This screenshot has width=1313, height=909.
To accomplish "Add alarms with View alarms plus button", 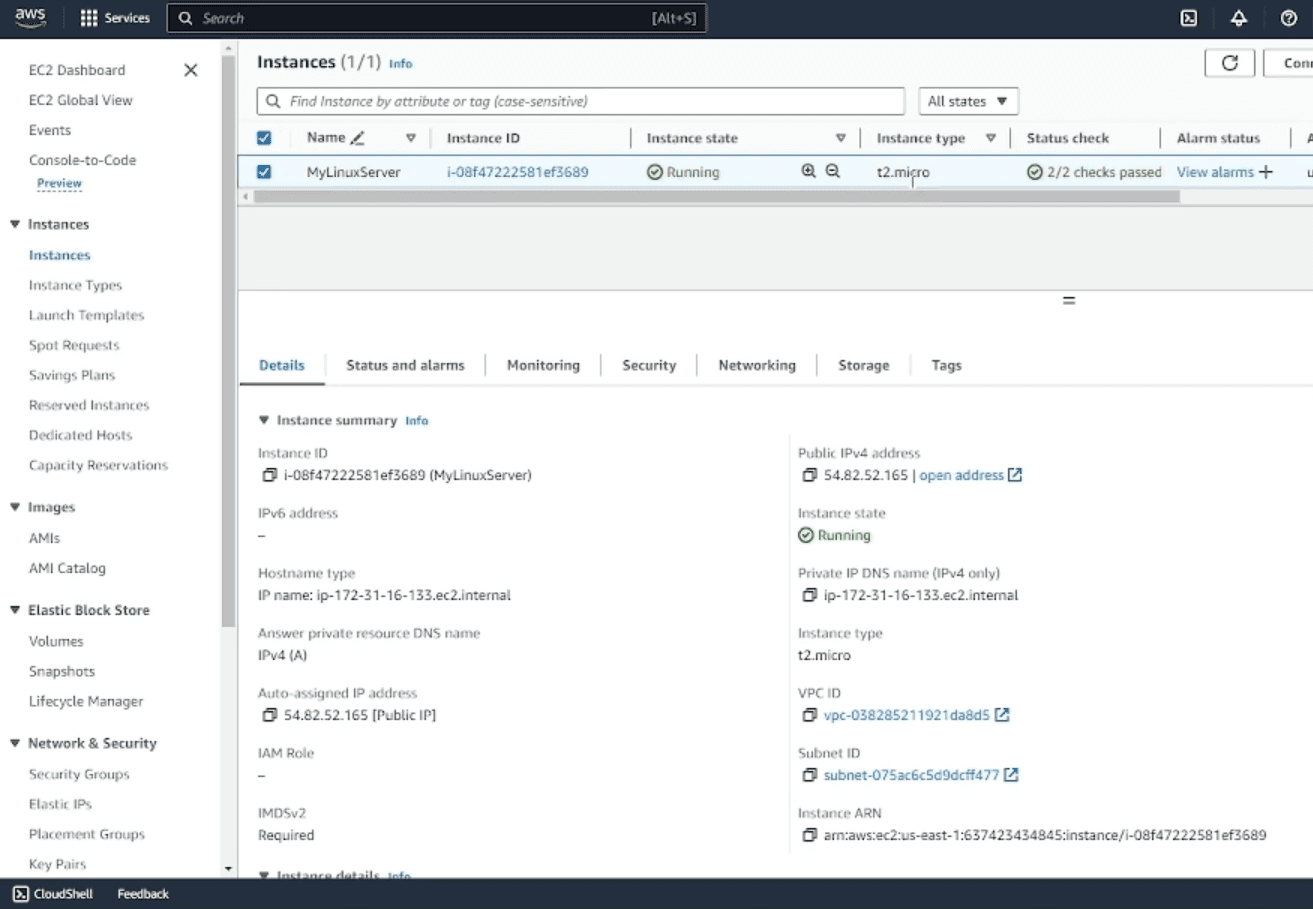I will (1264, 171).
